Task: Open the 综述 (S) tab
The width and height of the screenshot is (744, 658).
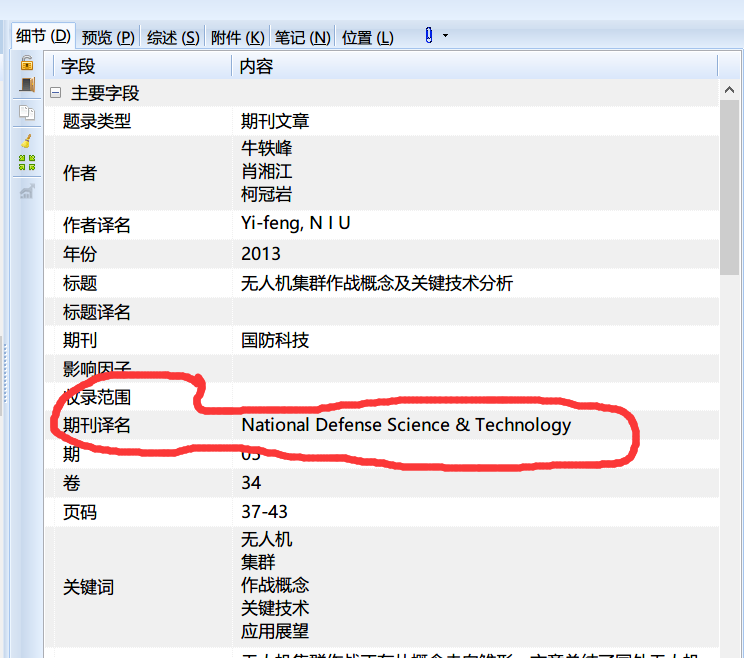Action: click(173, 37)
